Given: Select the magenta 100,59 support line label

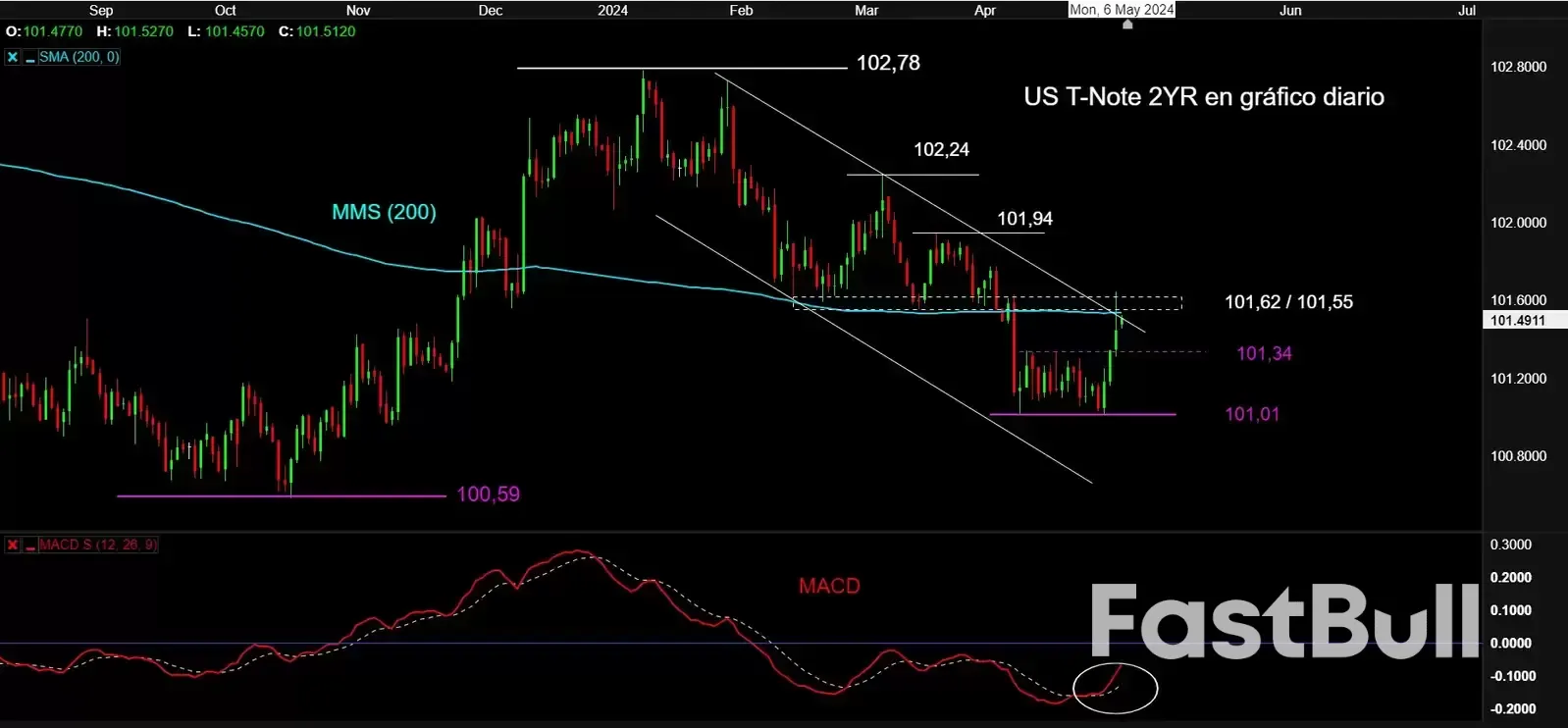Looking at the screenshot, I should 488,494.
